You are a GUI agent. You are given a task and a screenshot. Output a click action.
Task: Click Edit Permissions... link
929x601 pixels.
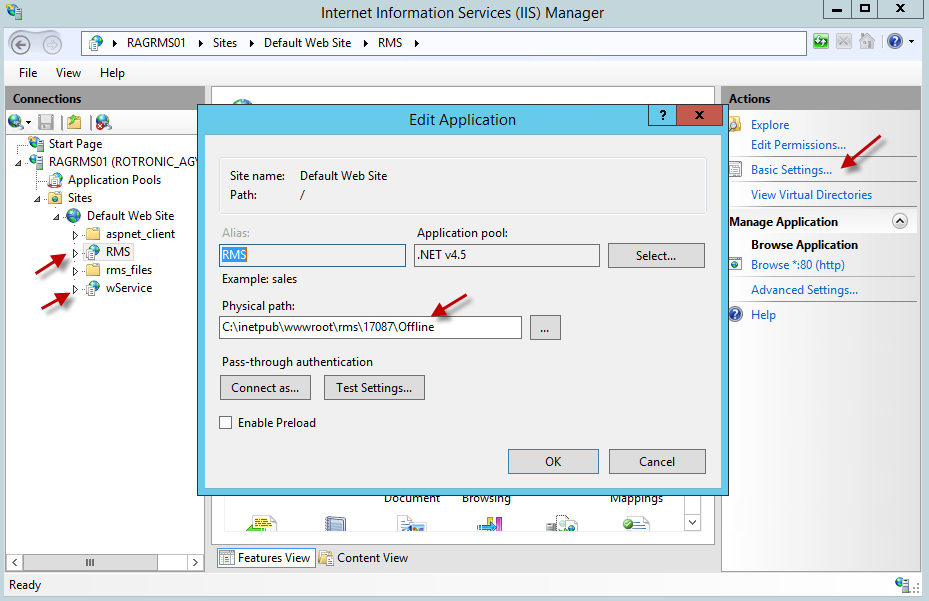pyautogui.click(x=798, y=145)
